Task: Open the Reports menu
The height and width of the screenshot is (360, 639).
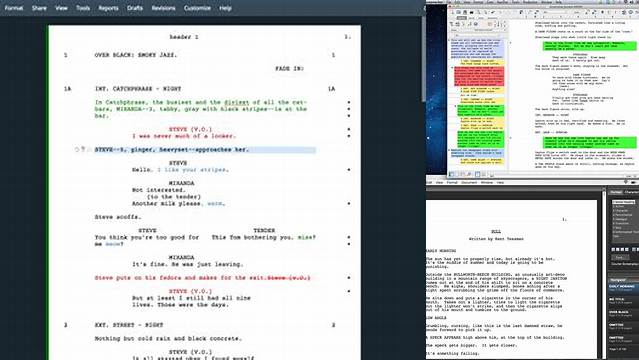Action: point(108,8)
